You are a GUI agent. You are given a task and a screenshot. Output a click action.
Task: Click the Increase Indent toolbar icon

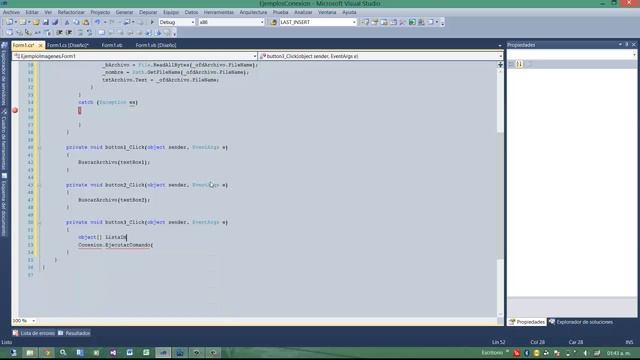(69, 32)
